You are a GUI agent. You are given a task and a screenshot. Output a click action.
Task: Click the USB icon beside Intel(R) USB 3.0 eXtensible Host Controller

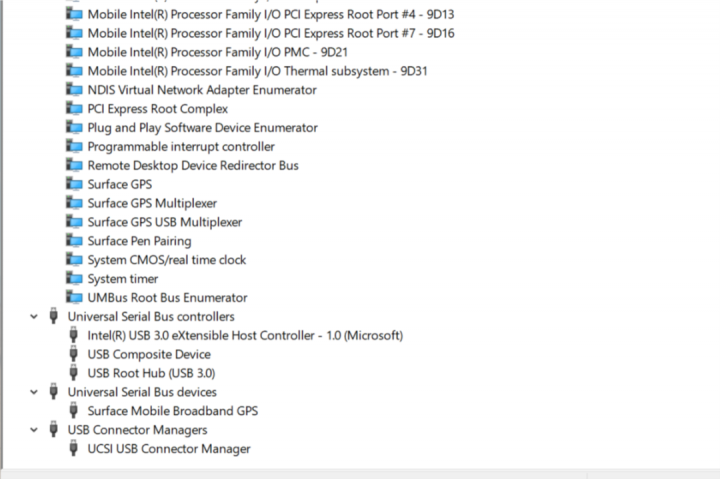coord(73,335)
